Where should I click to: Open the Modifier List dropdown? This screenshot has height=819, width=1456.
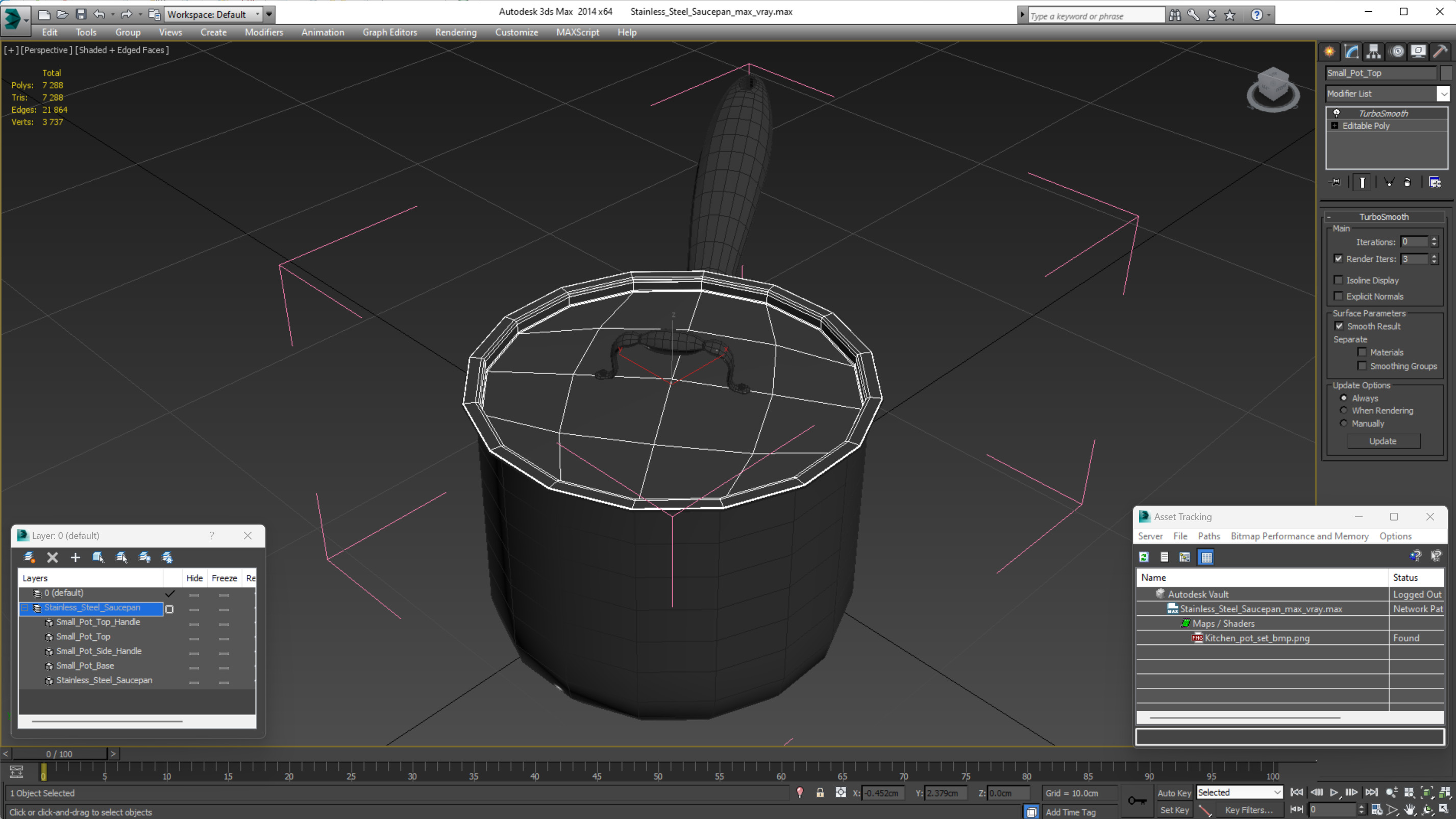point(1443,94)
